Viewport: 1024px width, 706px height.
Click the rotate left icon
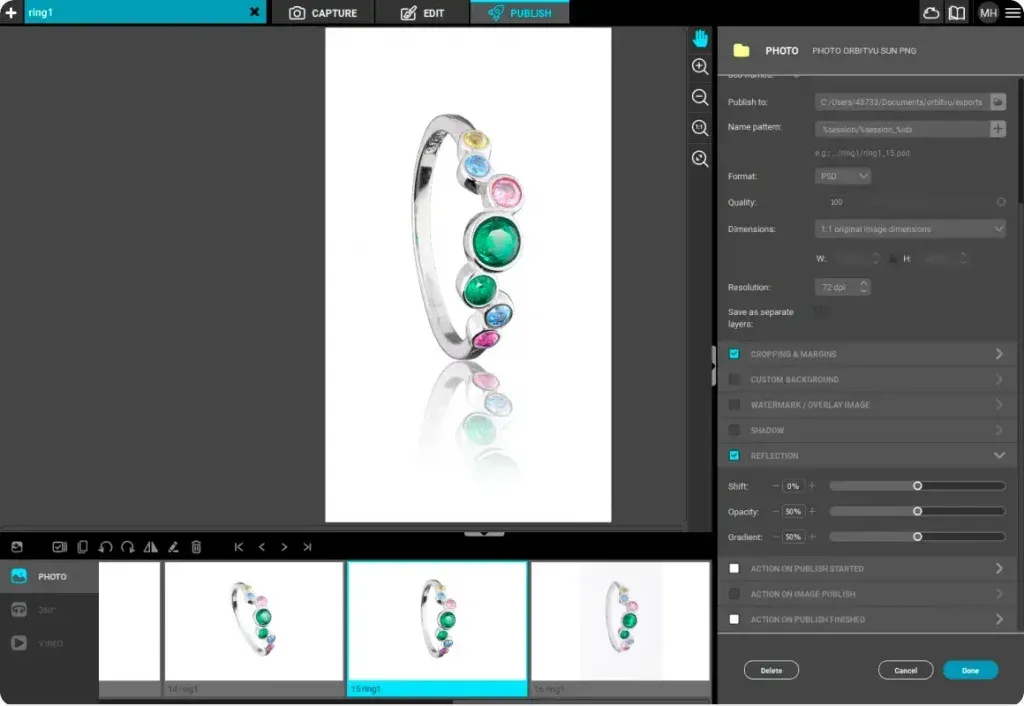[x=105, y=547]
